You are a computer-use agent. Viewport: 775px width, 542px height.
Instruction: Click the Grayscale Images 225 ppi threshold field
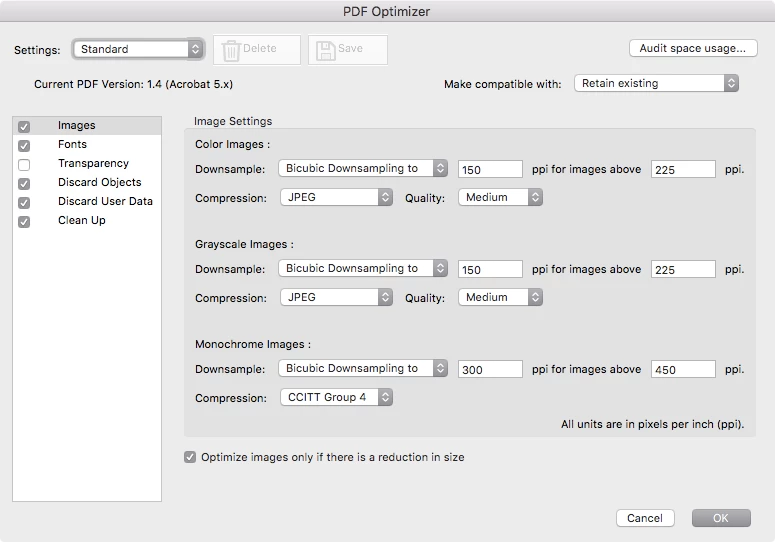click(x=683, y=269)
